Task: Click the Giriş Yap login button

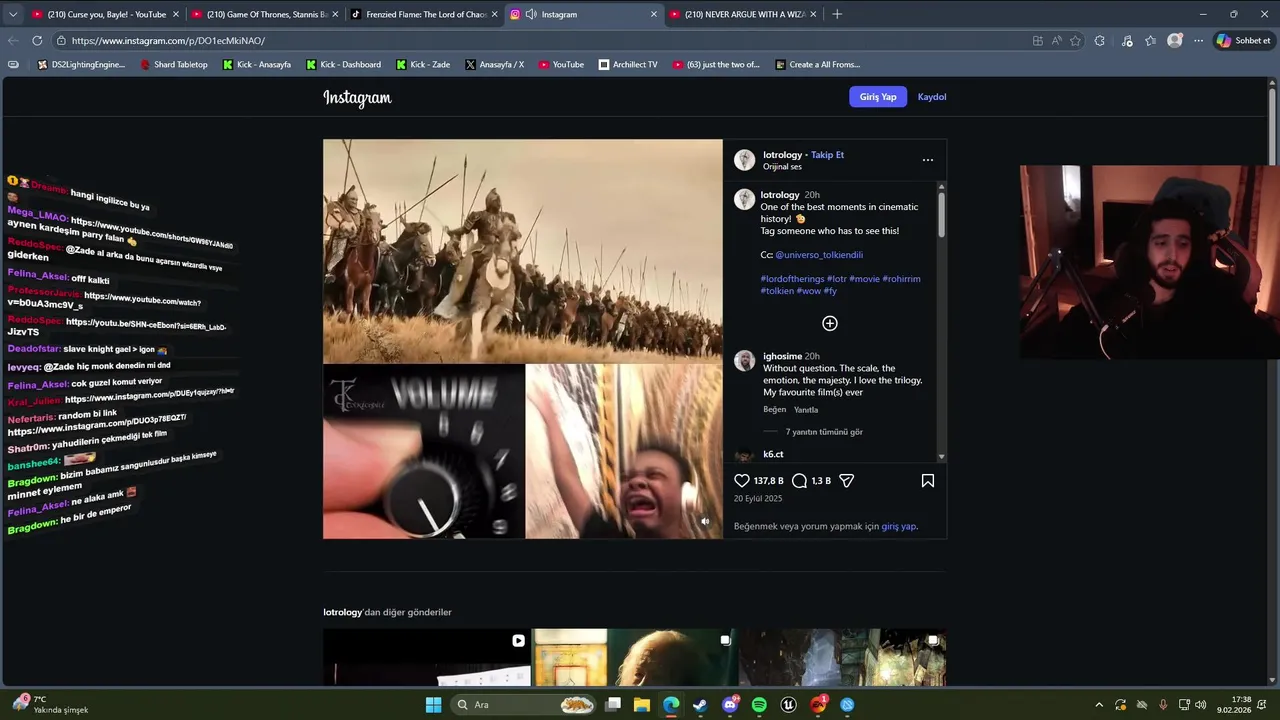Action: [x=878, y=97]
